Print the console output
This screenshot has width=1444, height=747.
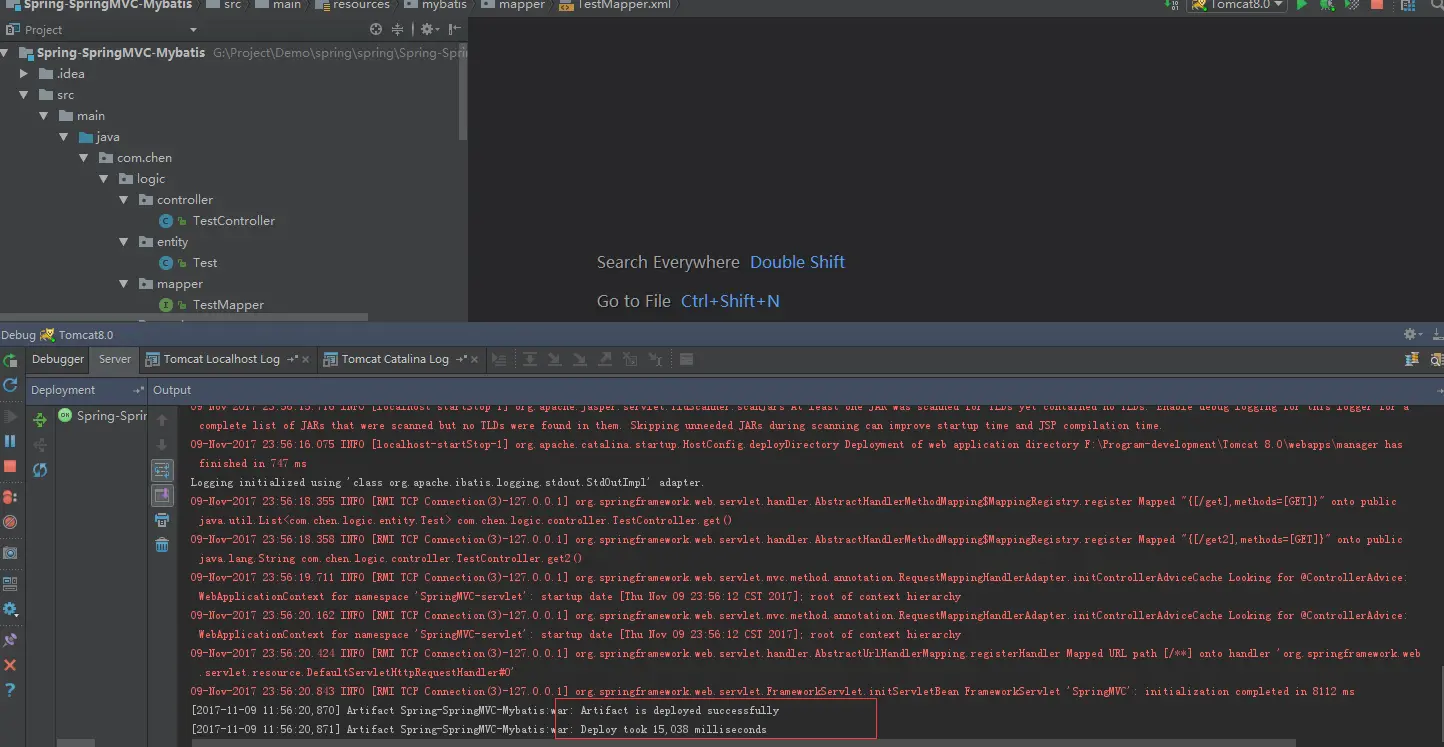click(x=162, y=520)
